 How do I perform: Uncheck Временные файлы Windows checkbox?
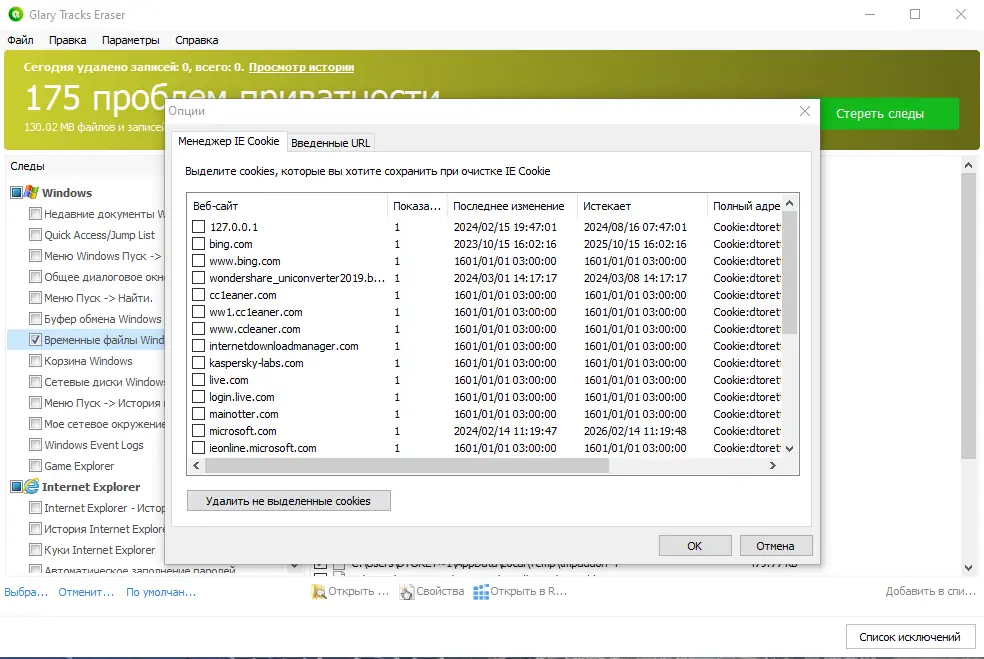click(35, 340)
